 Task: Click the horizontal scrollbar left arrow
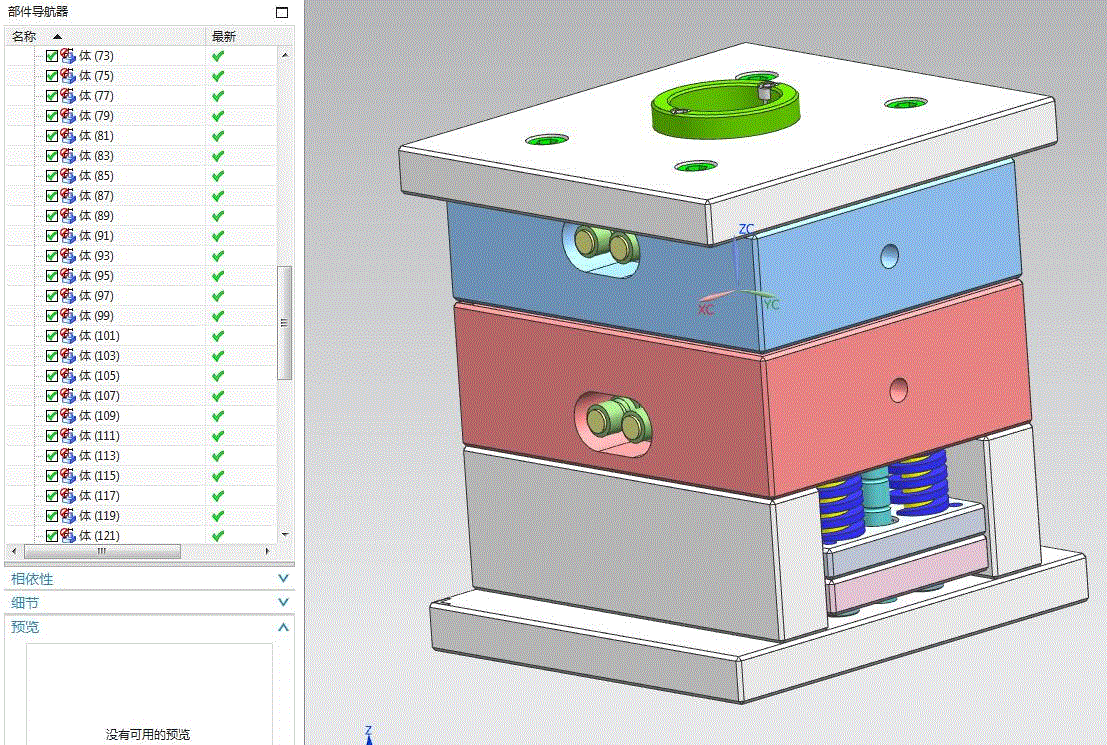pos(14,551)
